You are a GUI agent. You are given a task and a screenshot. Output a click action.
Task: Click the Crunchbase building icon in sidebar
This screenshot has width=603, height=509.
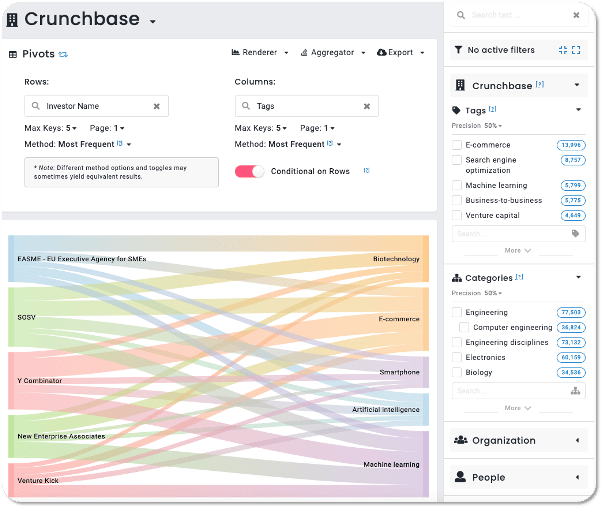pos(460,85)
